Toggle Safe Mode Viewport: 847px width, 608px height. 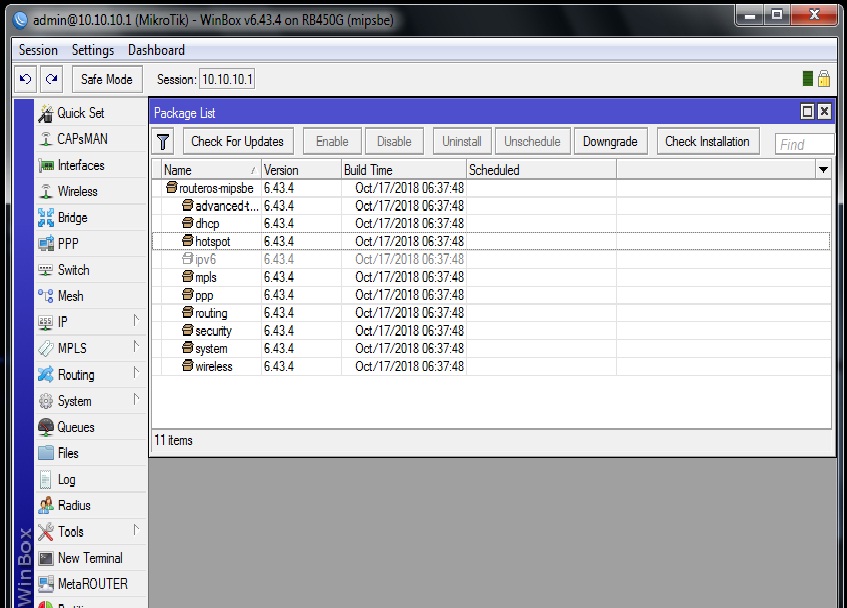pos(107,79)
